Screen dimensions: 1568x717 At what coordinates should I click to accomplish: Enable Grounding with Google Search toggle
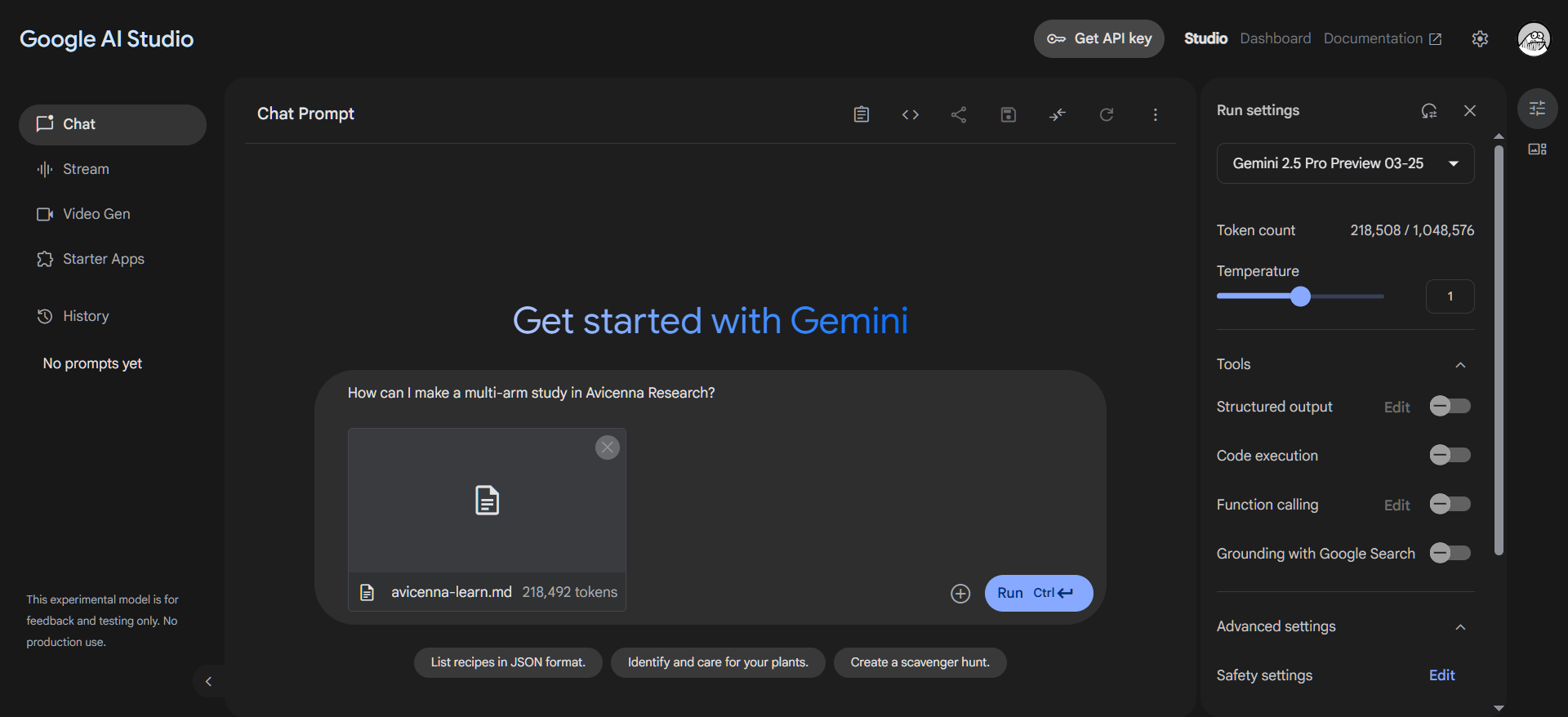[1450, 553]
